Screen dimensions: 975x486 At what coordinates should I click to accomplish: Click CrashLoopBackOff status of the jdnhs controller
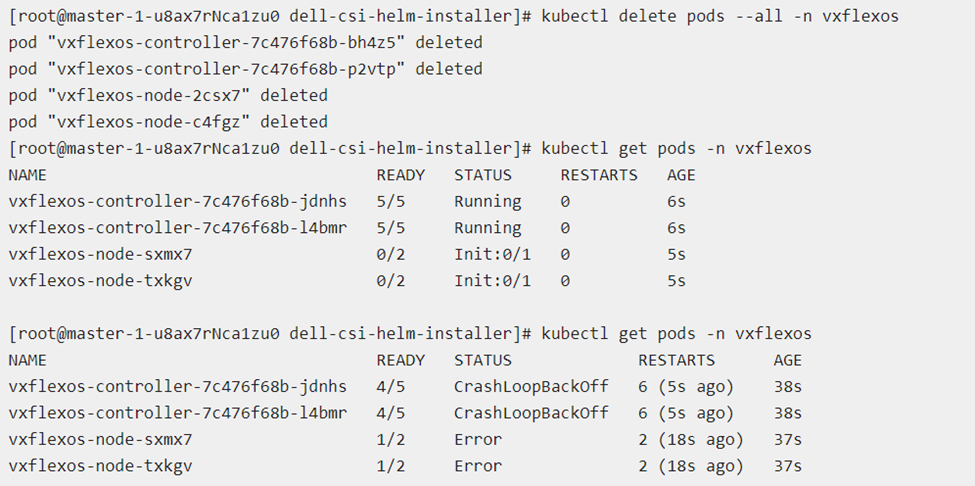click(530, 386)
